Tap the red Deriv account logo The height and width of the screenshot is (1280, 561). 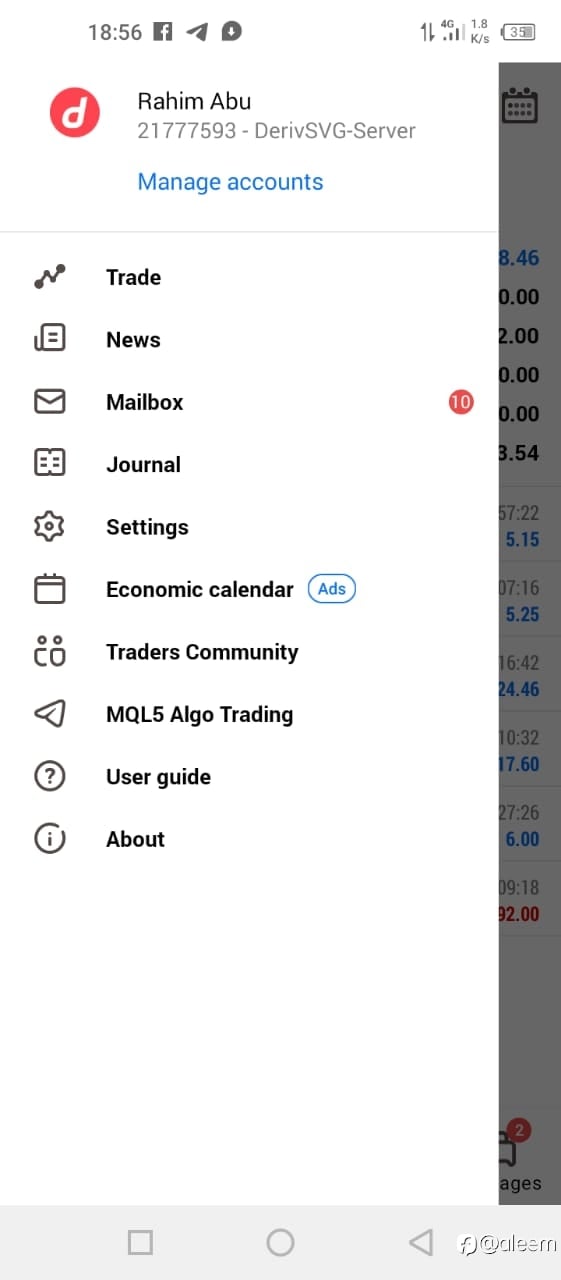[76, 112]
